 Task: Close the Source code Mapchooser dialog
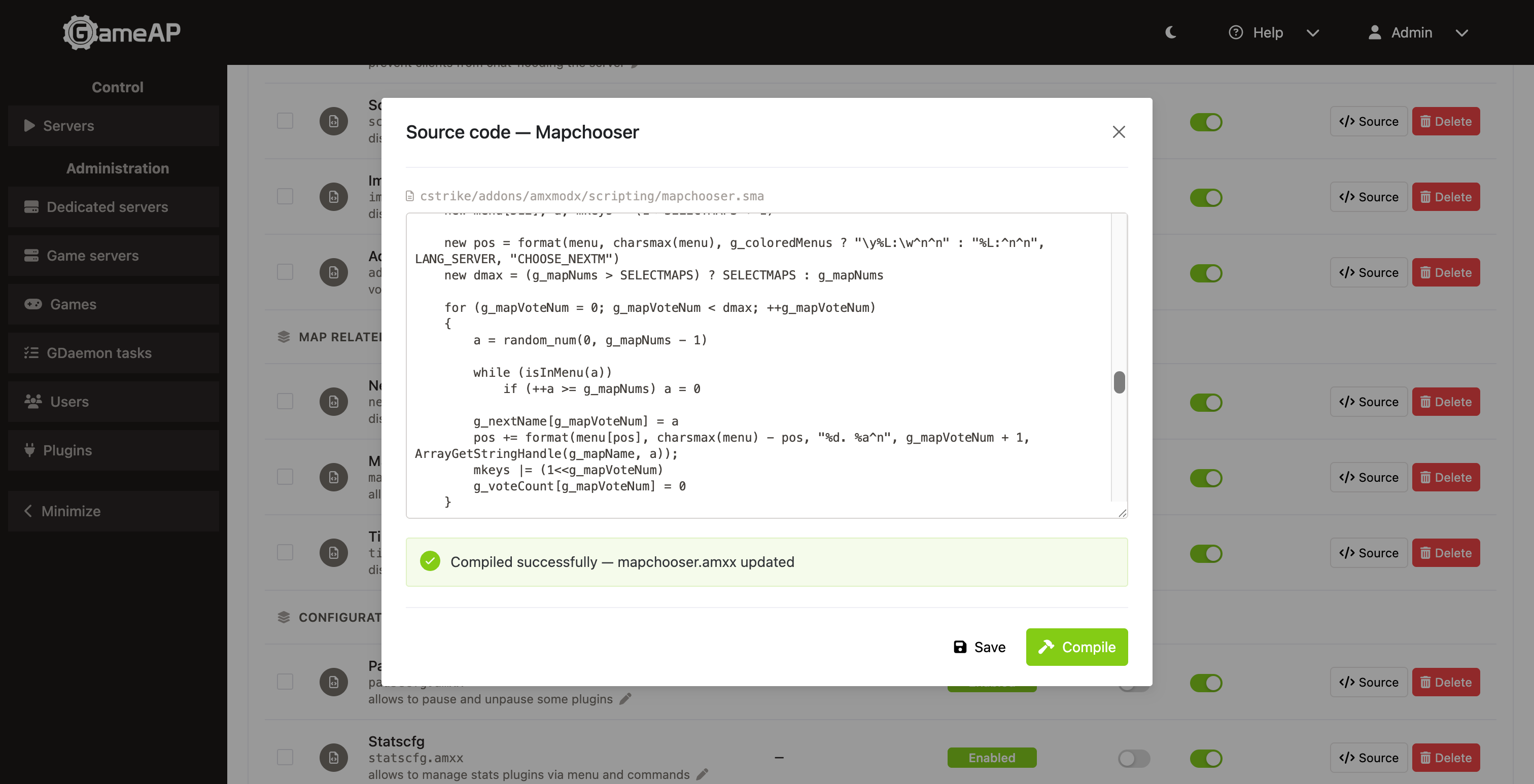tap(1119, 131)
